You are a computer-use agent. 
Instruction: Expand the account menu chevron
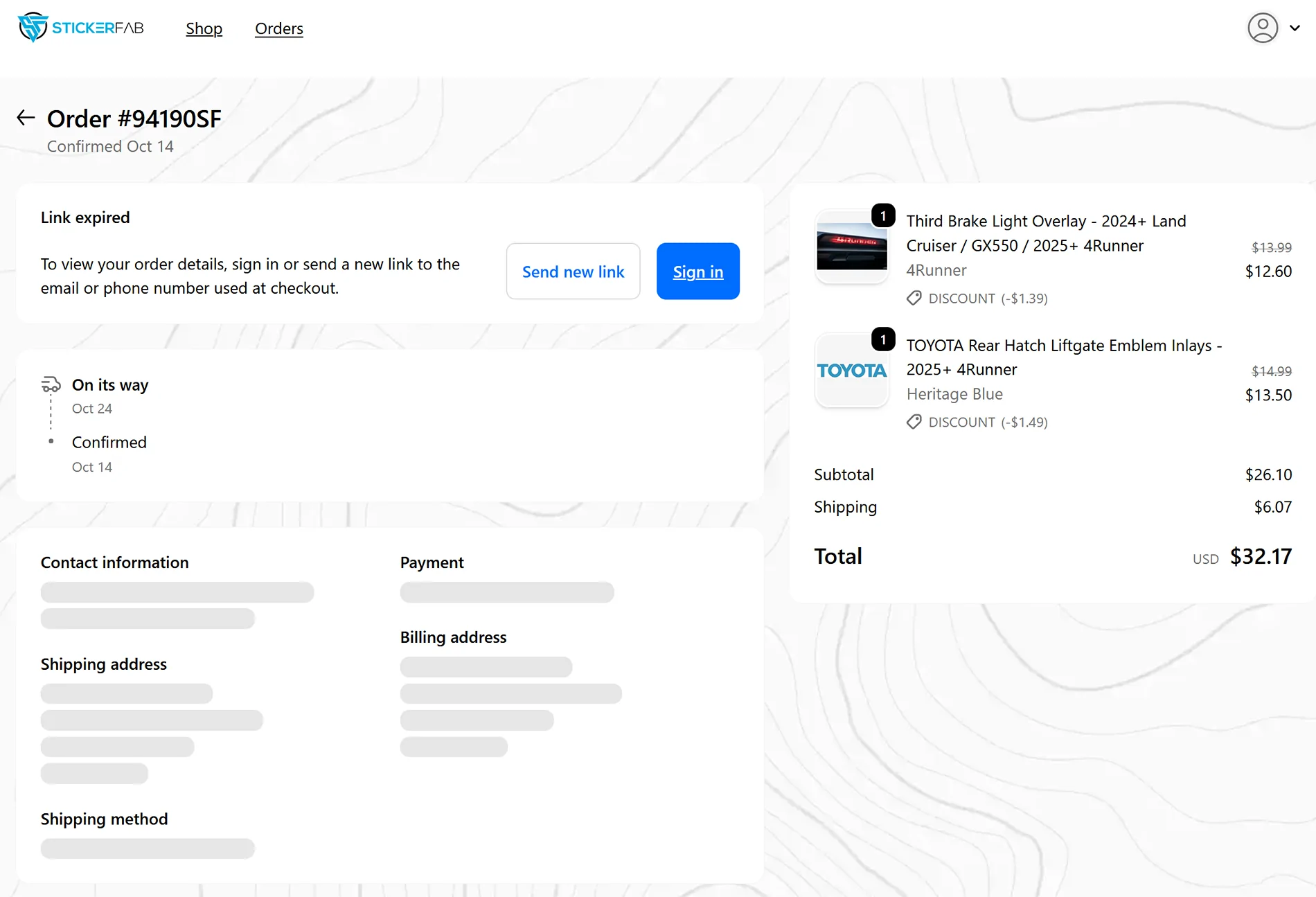click(x=1295, y=28)
